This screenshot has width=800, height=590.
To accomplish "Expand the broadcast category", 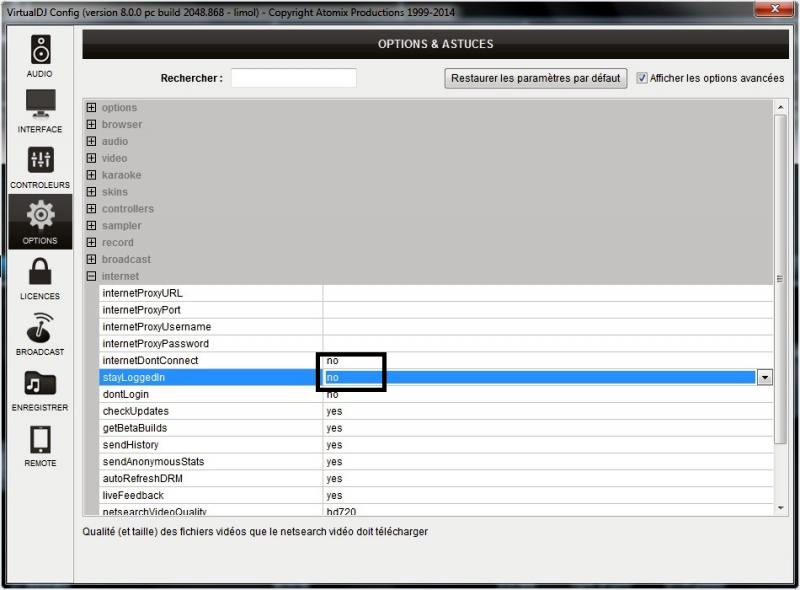I will [x=91, y=259].
